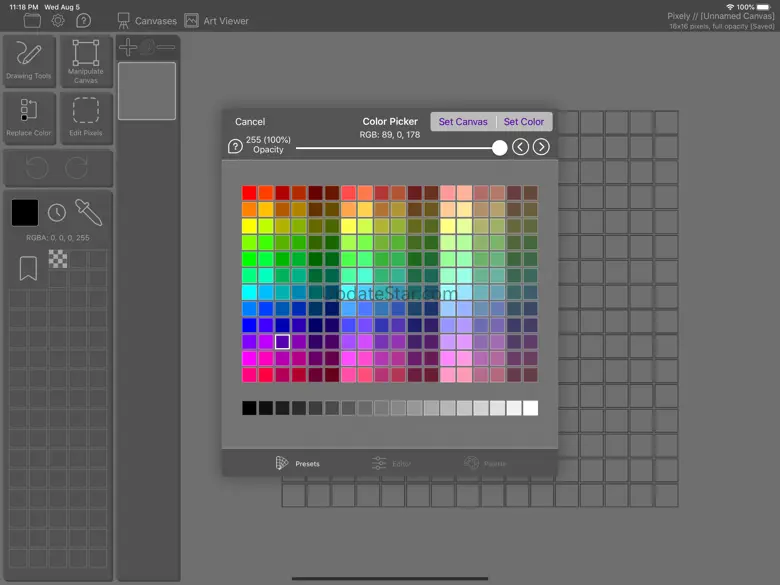Screen dimensions: 780x585
Task: Open the settings gear icon
Action: (x=58, y=20)
